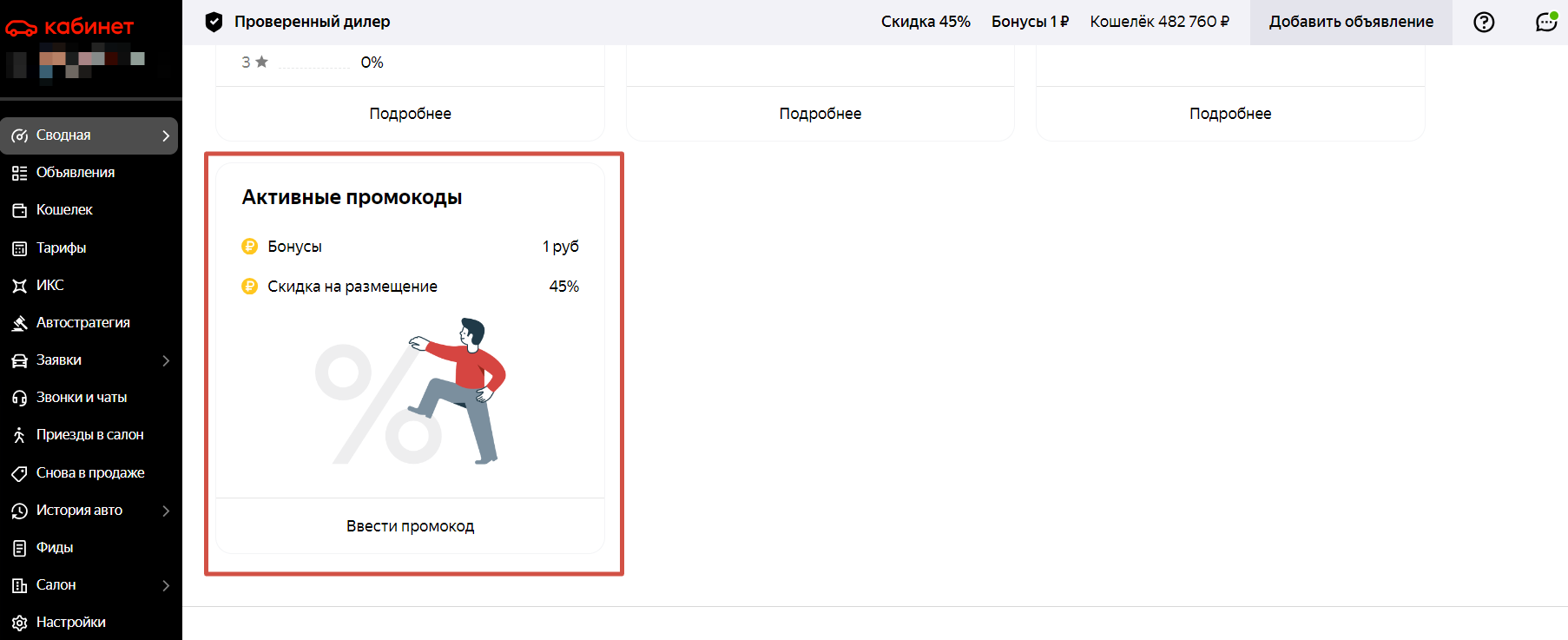Viewport: 1568px width, 640px height.
Task: Expand the Сводная menu chevron
Action: [x=166, y=135]
